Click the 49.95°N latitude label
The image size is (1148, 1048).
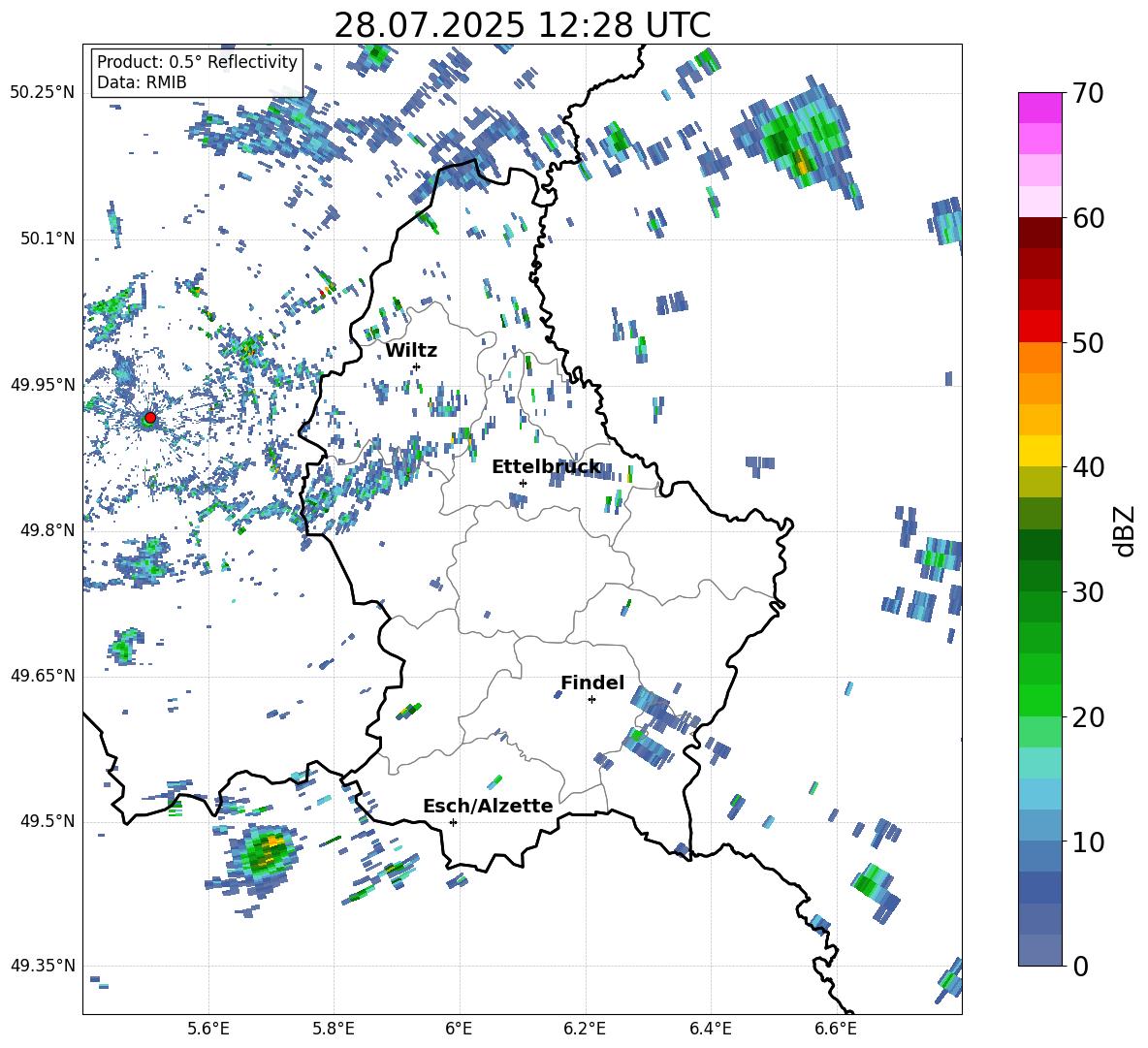point(43,384)
